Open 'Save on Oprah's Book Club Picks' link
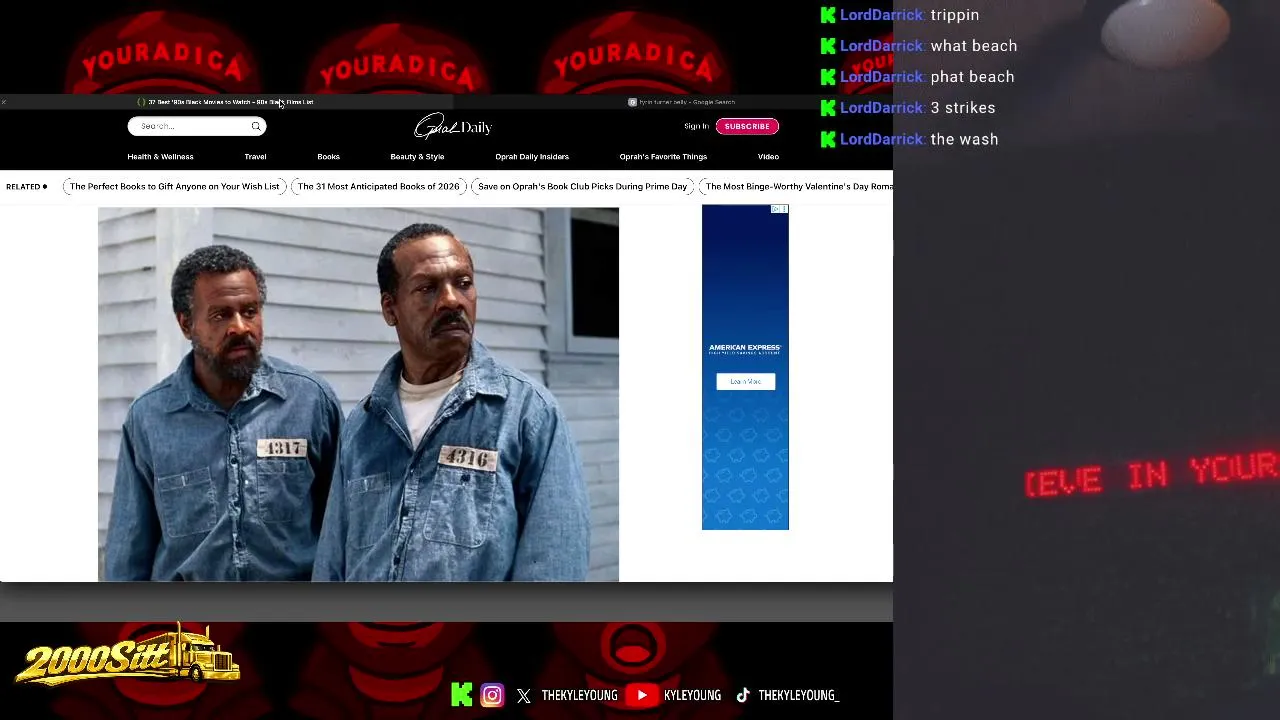1280x720 pixels. [x=582, y=186]
